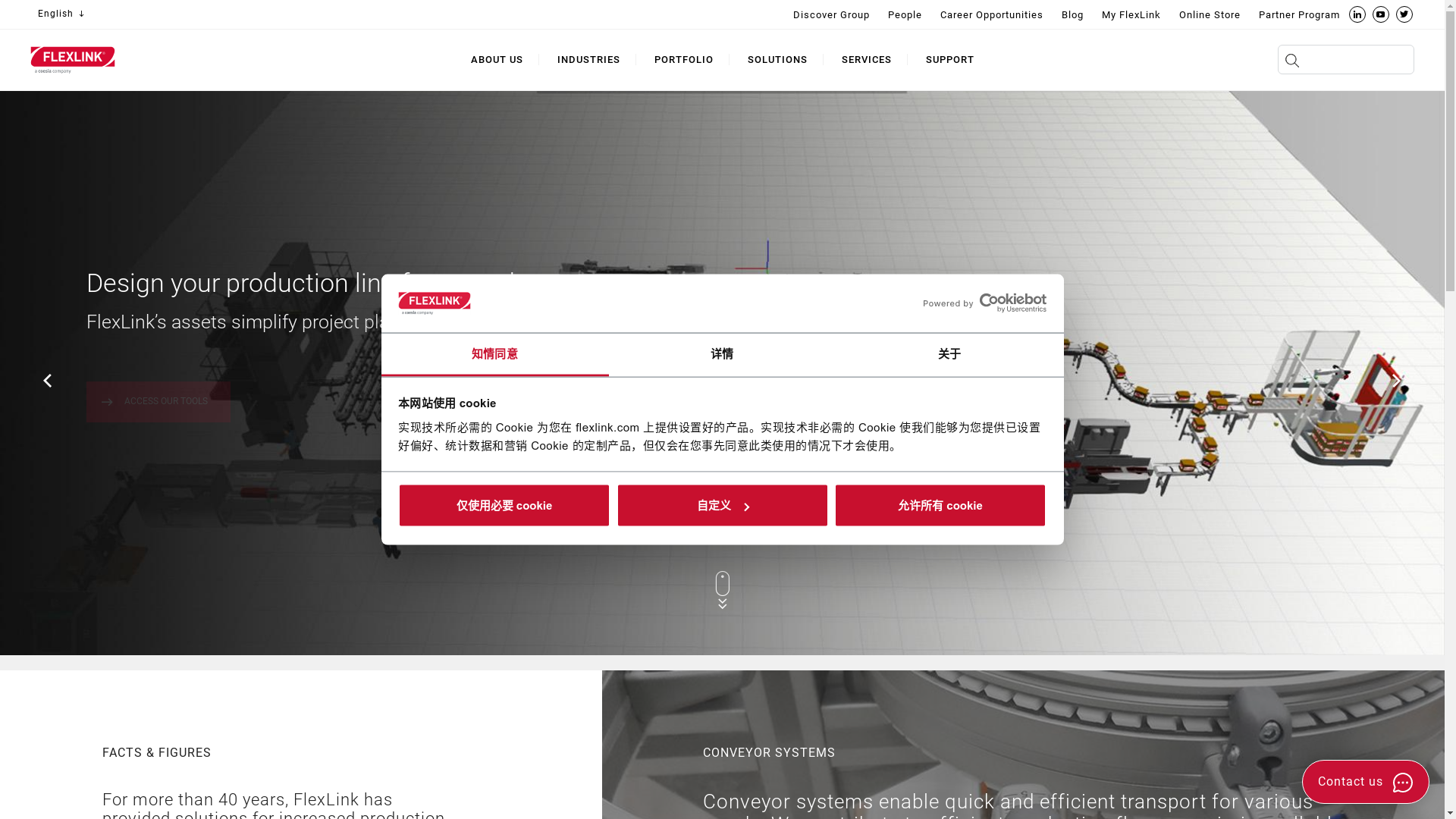
Task: Click the CONVEYOR SYSTEMS heading
Action: pyautogui.click(x=769, y=753)
